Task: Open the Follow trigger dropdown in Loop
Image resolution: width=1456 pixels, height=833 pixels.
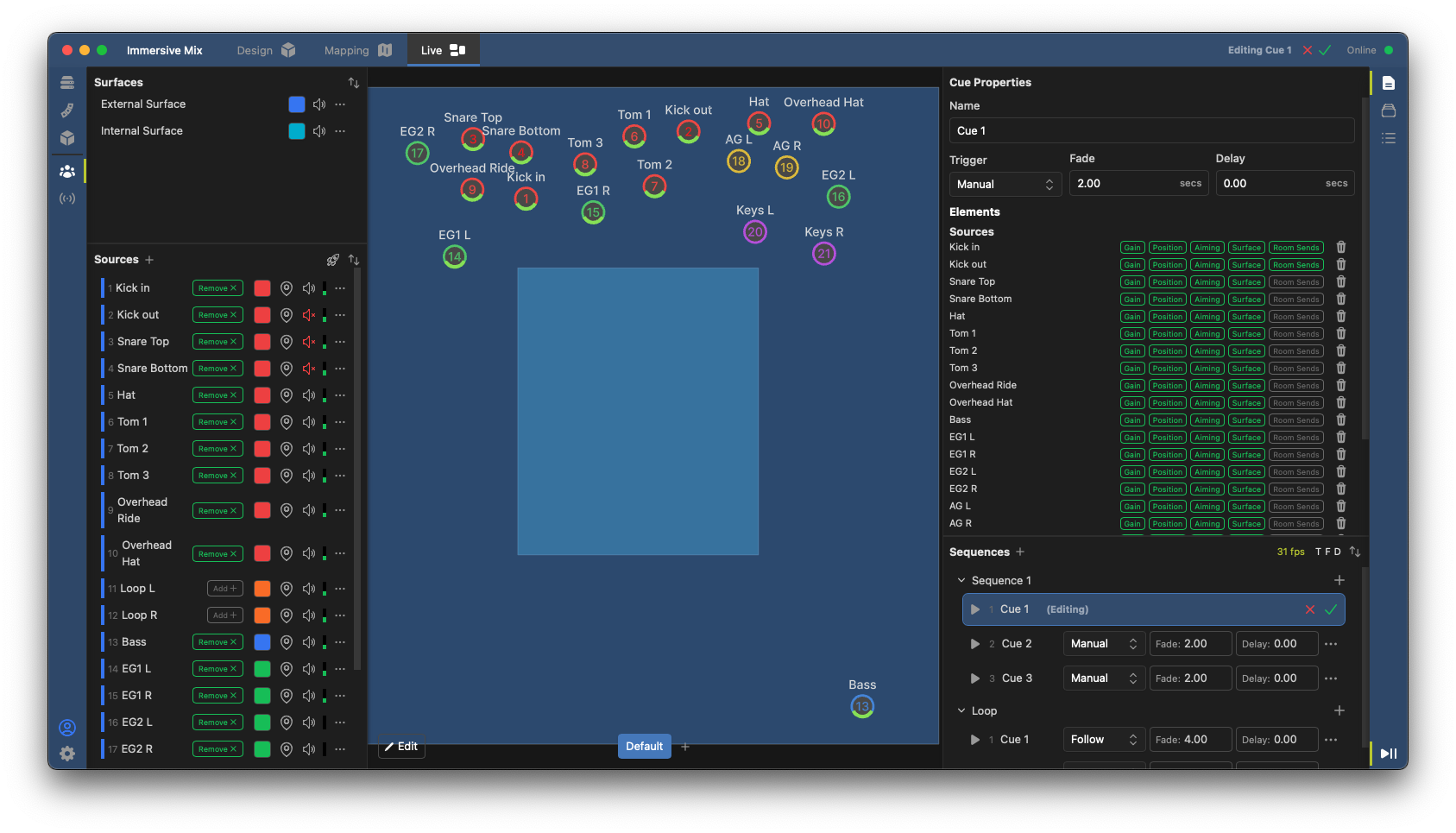Action: click(x=1103, y=740)
